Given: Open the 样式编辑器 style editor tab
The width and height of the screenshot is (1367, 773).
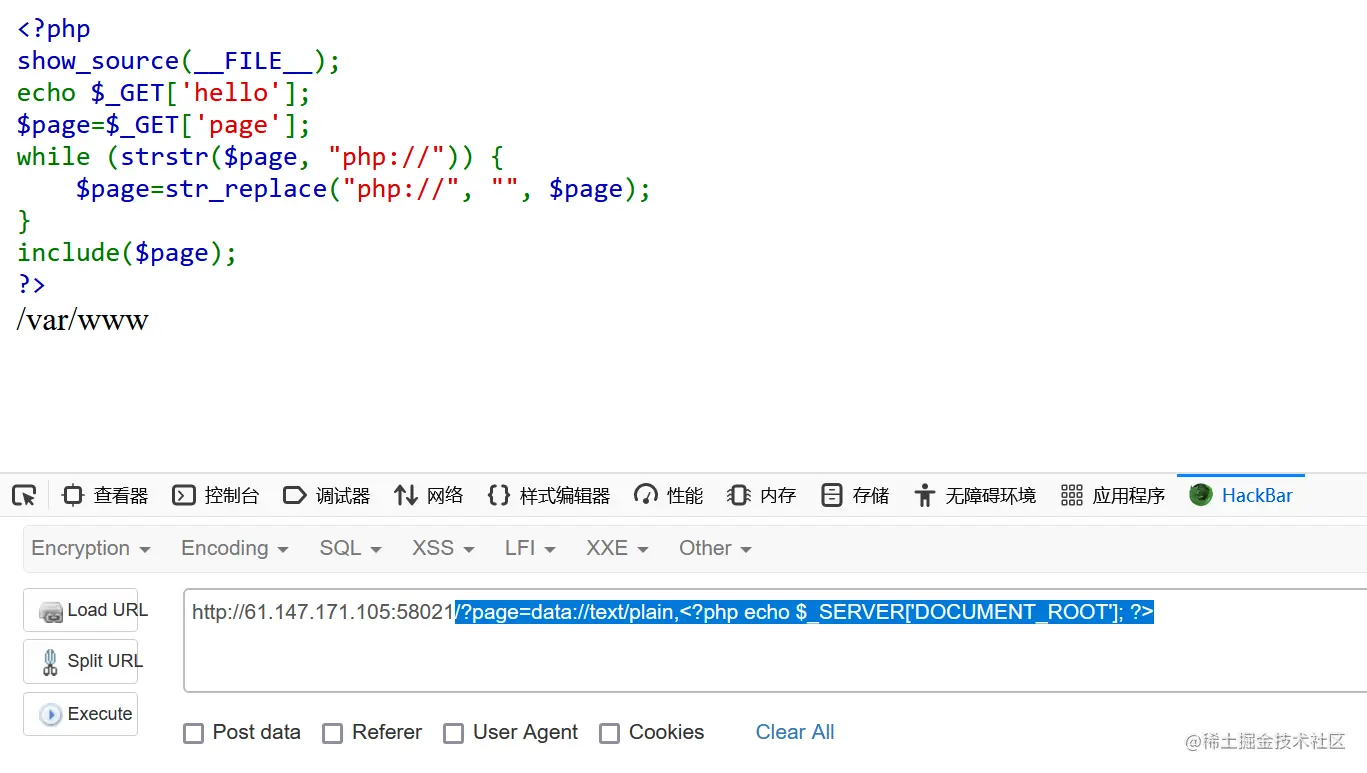Looking at the screenshot, I should point(549,495).
